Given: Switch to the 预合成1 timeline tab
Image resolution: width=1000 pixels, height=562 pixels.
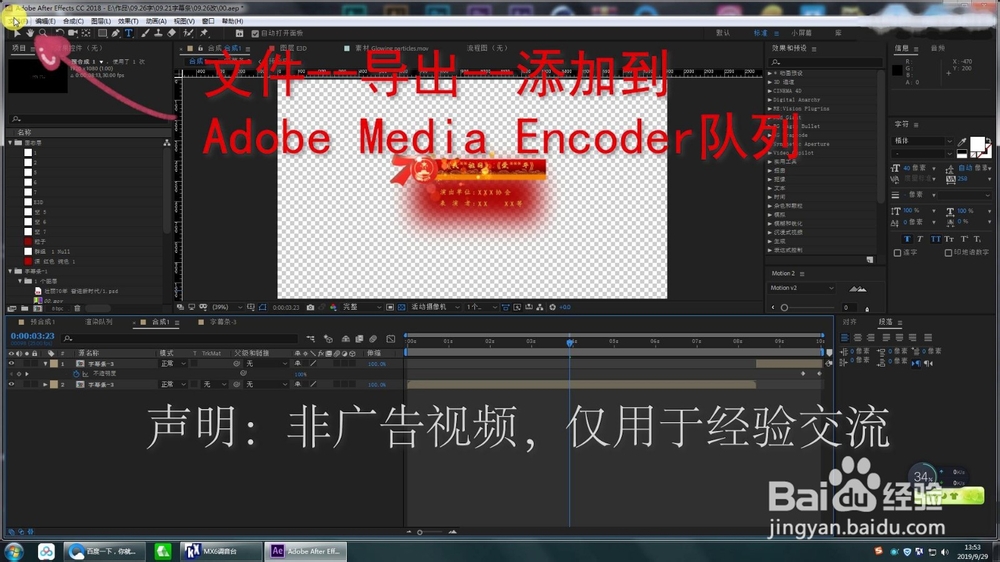Looking at the screenshot, I should click(x=42, y=322).
